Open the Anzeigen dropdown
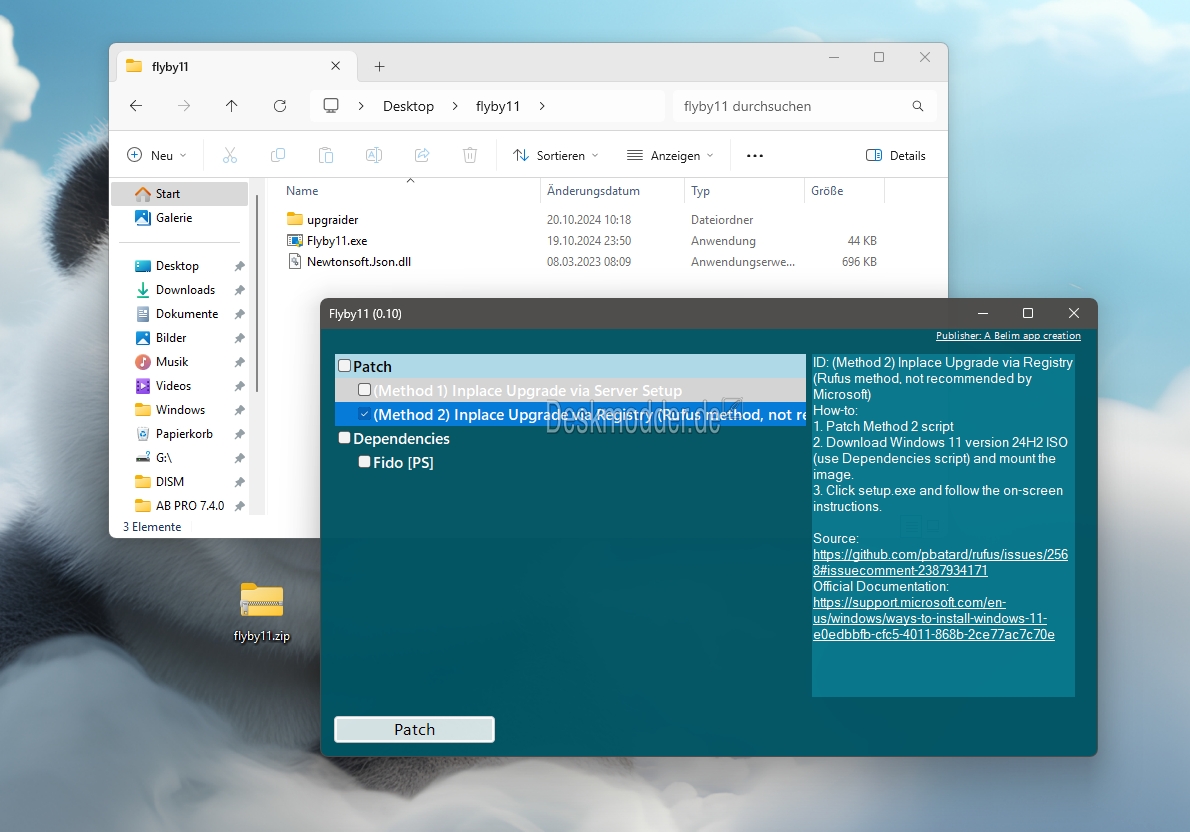This screenshot has height=832, width=1190. [x=670, y=156]
